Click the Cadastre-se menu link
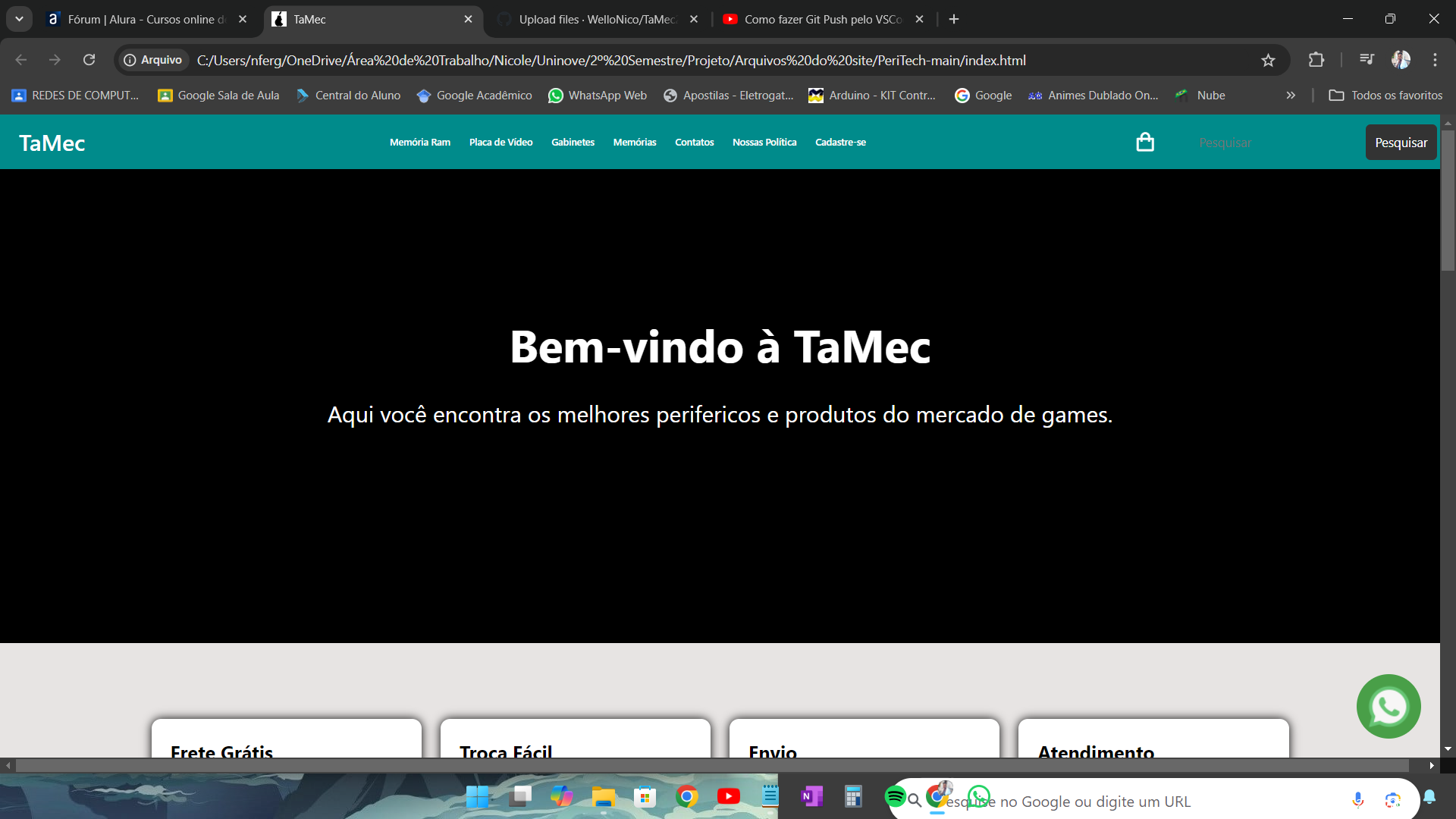 840,142
